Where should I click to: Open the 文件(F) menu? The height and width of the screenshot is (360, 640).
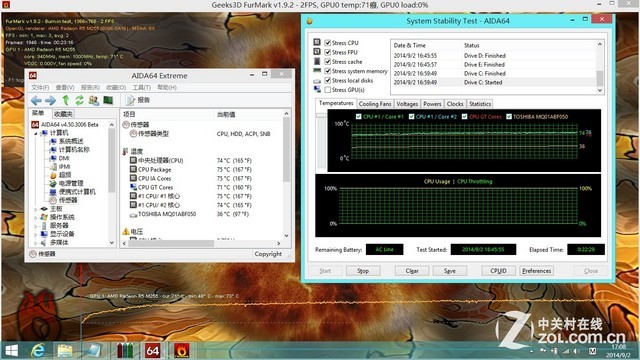tap(40, 88)
